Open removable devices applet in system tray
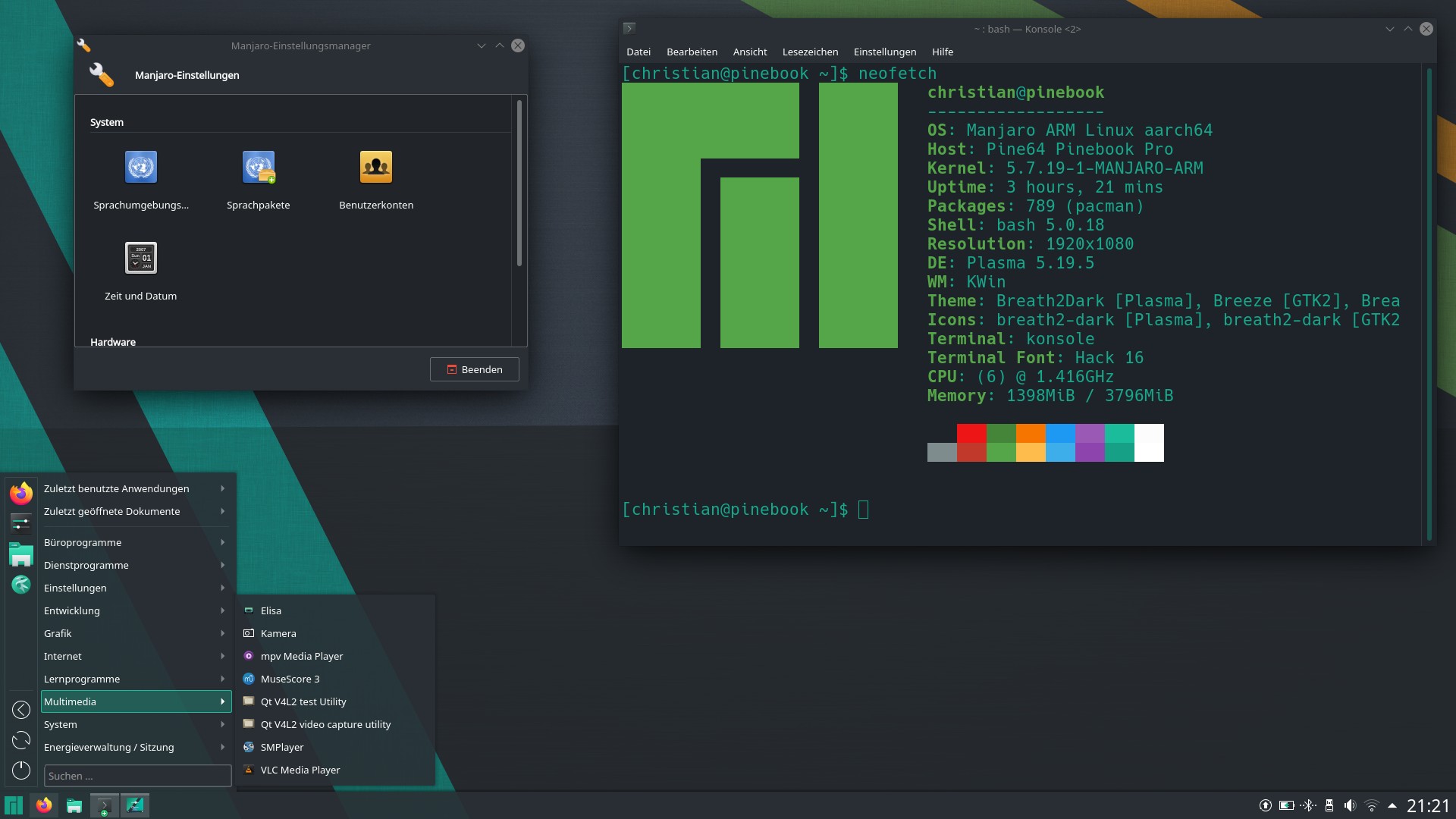The height and width of the screenshot is (819, 1456). [1329, 806]
